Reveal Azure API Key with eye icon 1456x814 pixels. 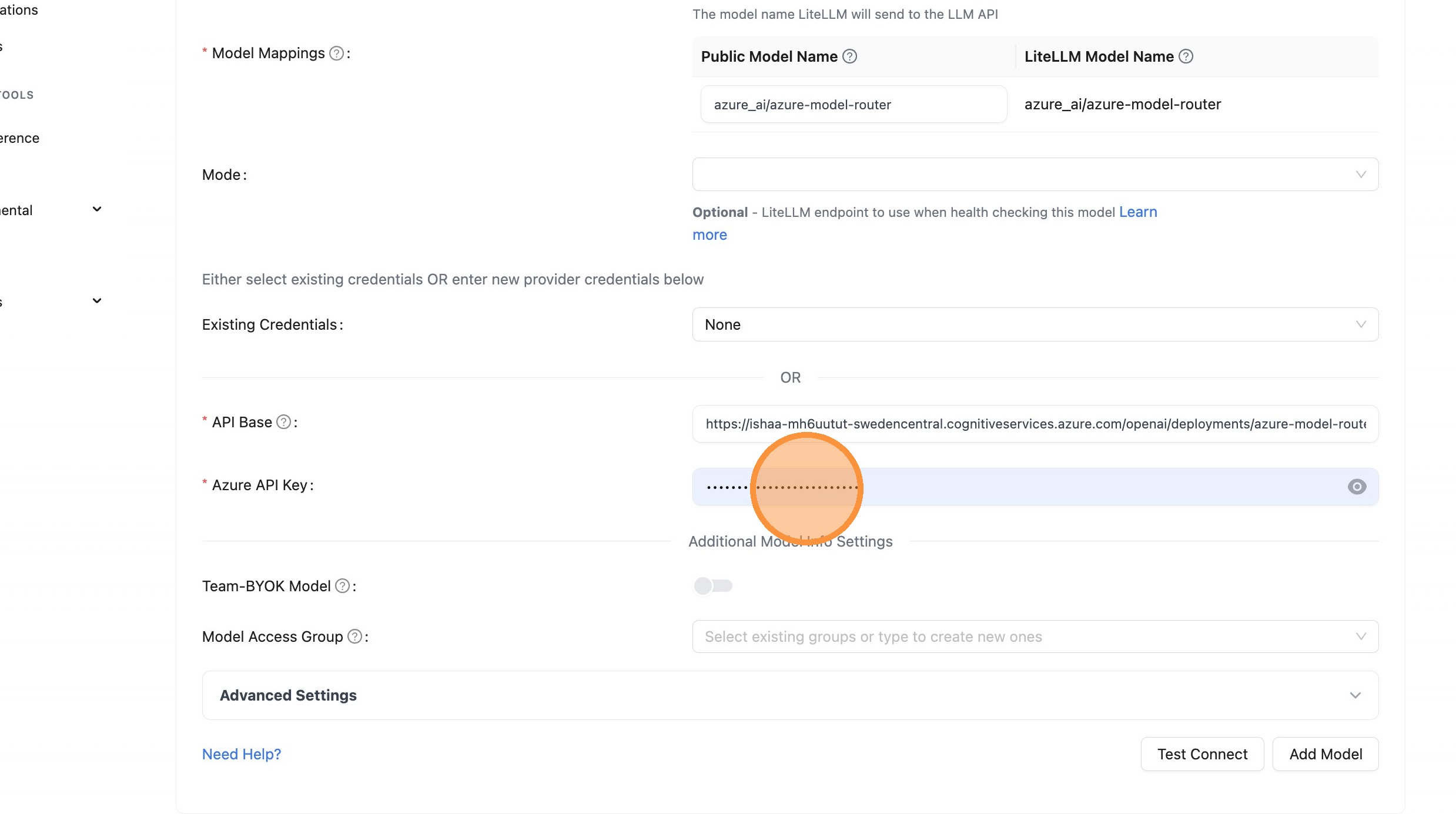[1357, 487]
